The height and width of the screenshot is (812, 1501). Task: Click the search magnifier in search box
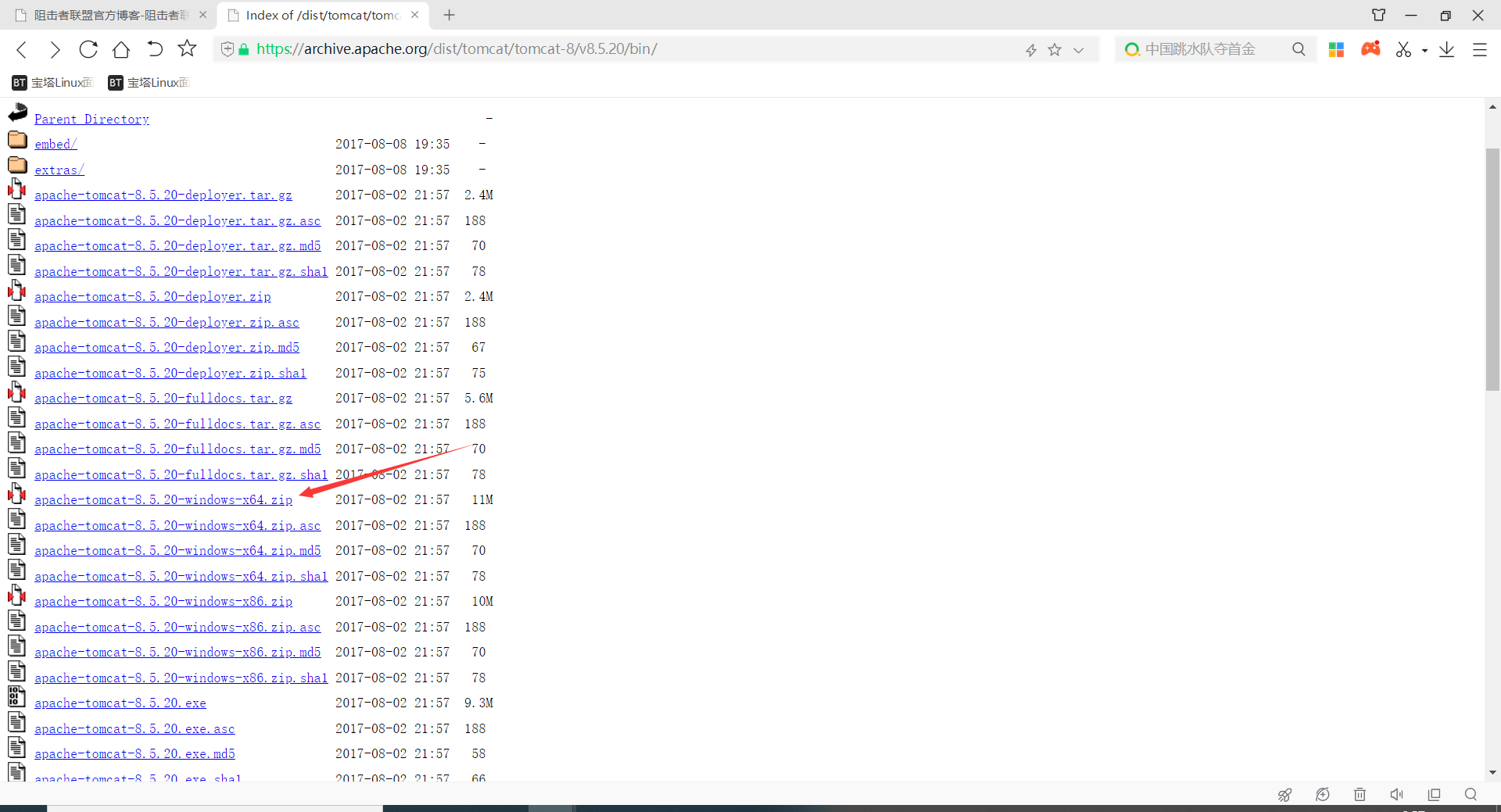pyautogui.click(x=1299, y=49)
